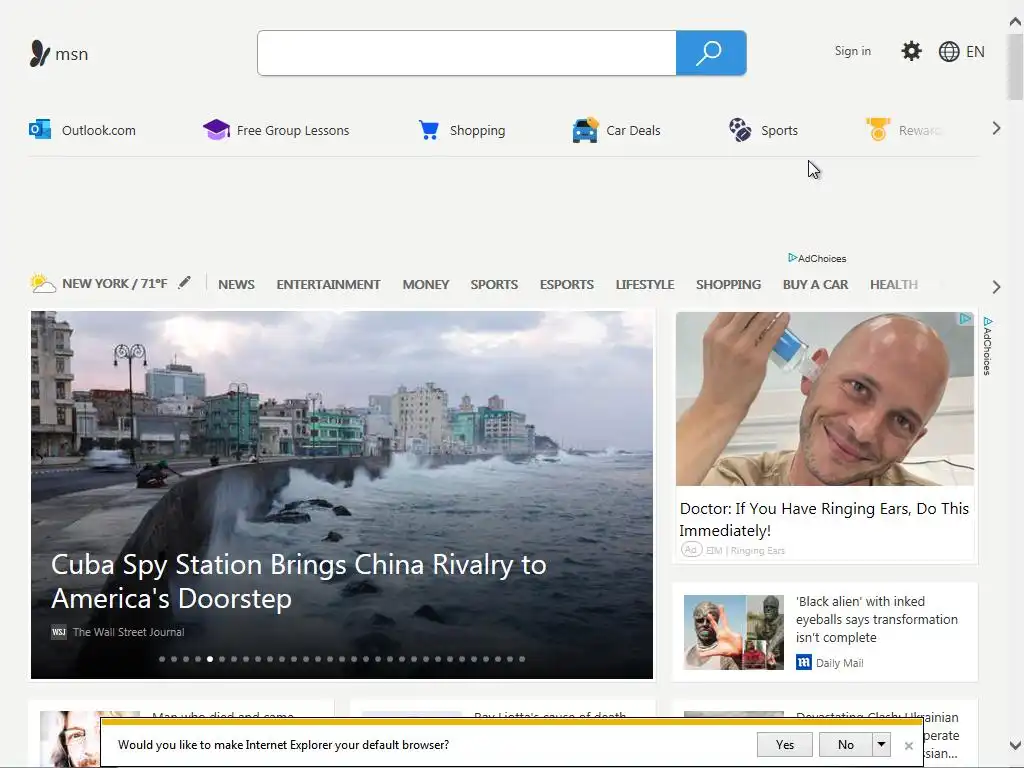This screenshot has height=768, width=1024.
Task: Open the dropdown arrow next to No
Action: pos(881,744)
